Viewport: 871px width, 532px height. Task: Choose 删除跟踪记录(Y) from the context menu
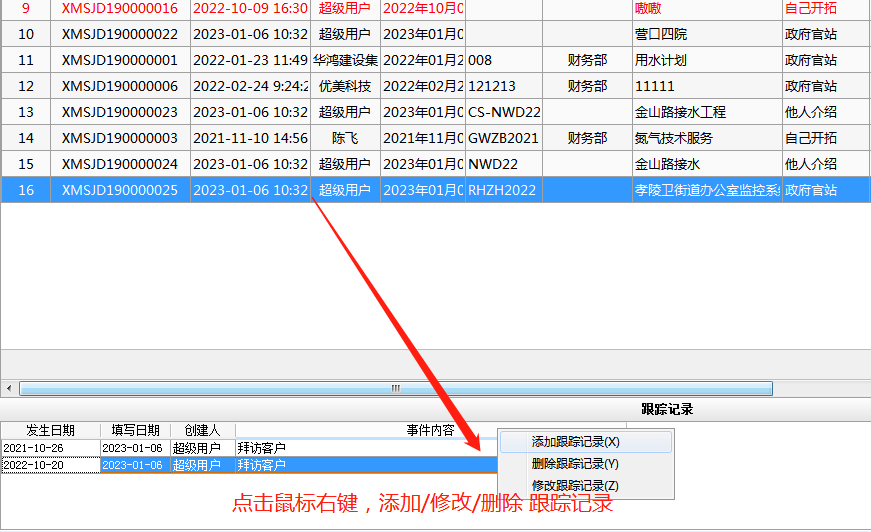tap(576, 463)
